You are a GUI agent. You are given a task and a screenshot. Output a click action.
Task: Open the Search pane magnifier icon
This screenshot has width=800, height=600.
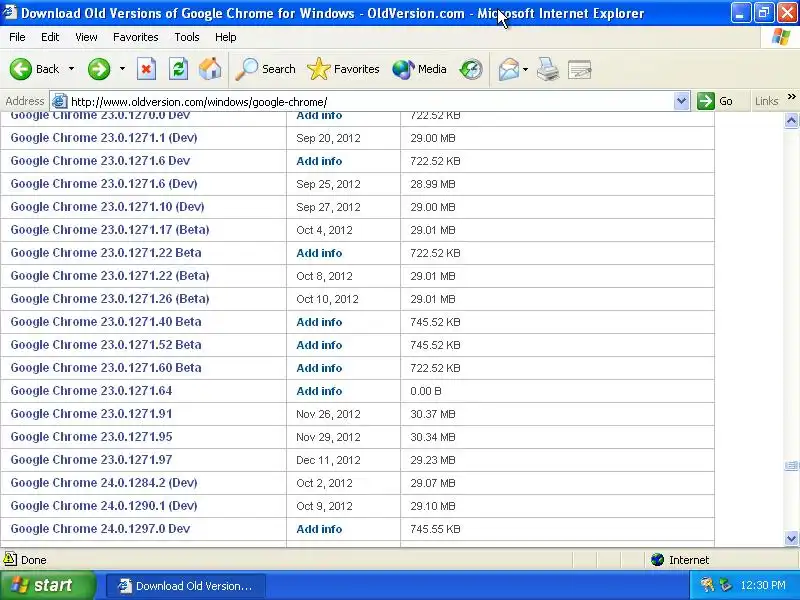[246, 69]
